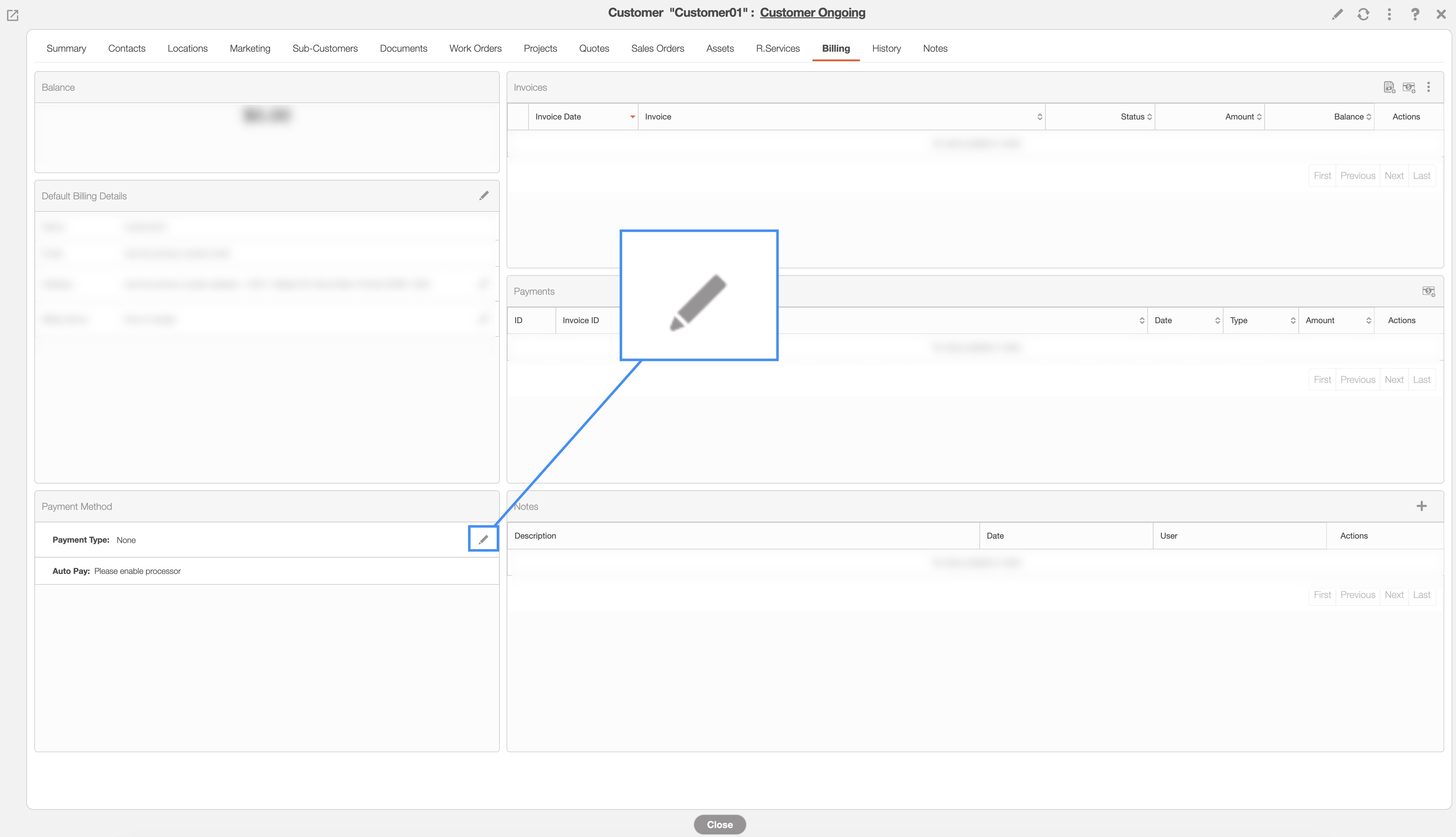The image size is (1456, 837).
Task: Click the top-right customer edit pencil
Action: click(x=1337, y=14)
